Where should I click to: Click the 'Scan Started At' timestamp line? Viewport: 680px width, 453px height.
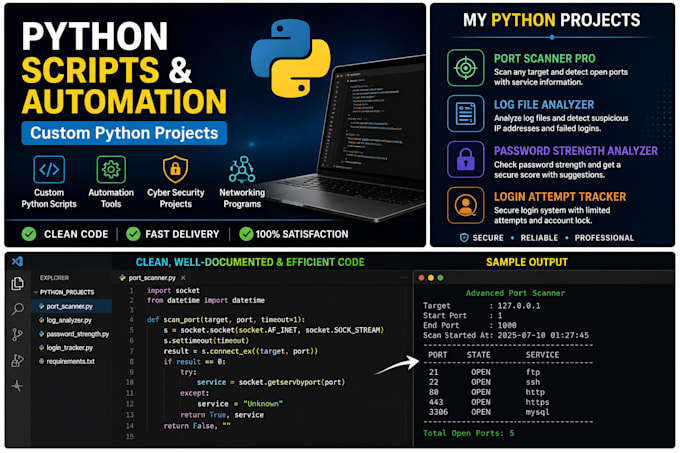tap(506, 336)
